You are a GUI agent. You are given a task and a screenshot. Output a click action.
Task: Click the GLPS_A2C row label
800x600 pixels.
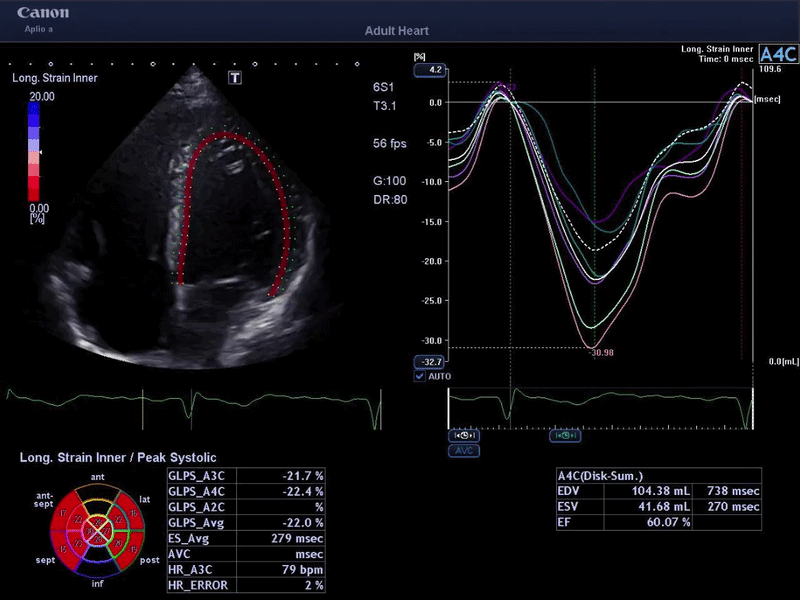(196, 507)
